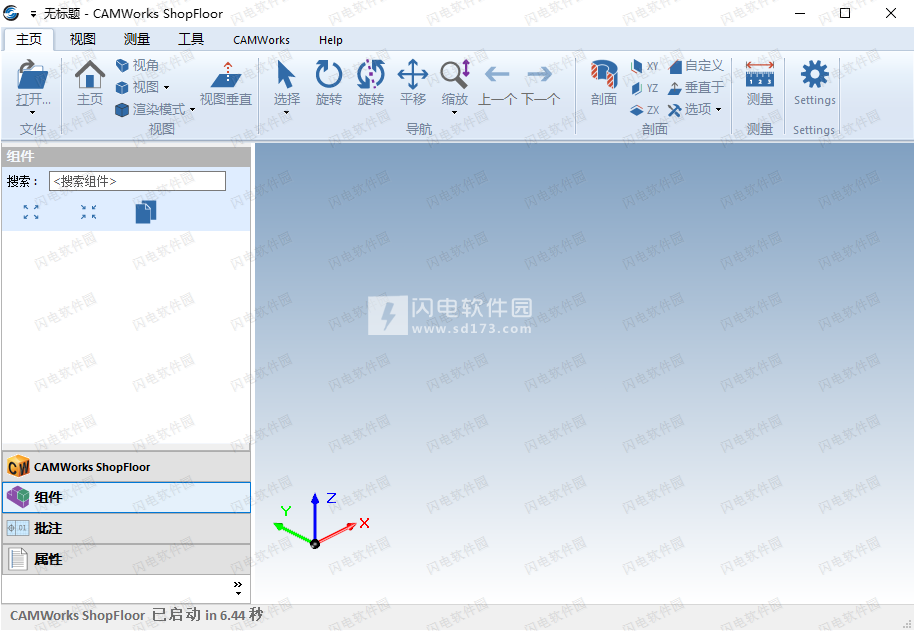Switch to the 测量 ribbon tab

(137, 39)
